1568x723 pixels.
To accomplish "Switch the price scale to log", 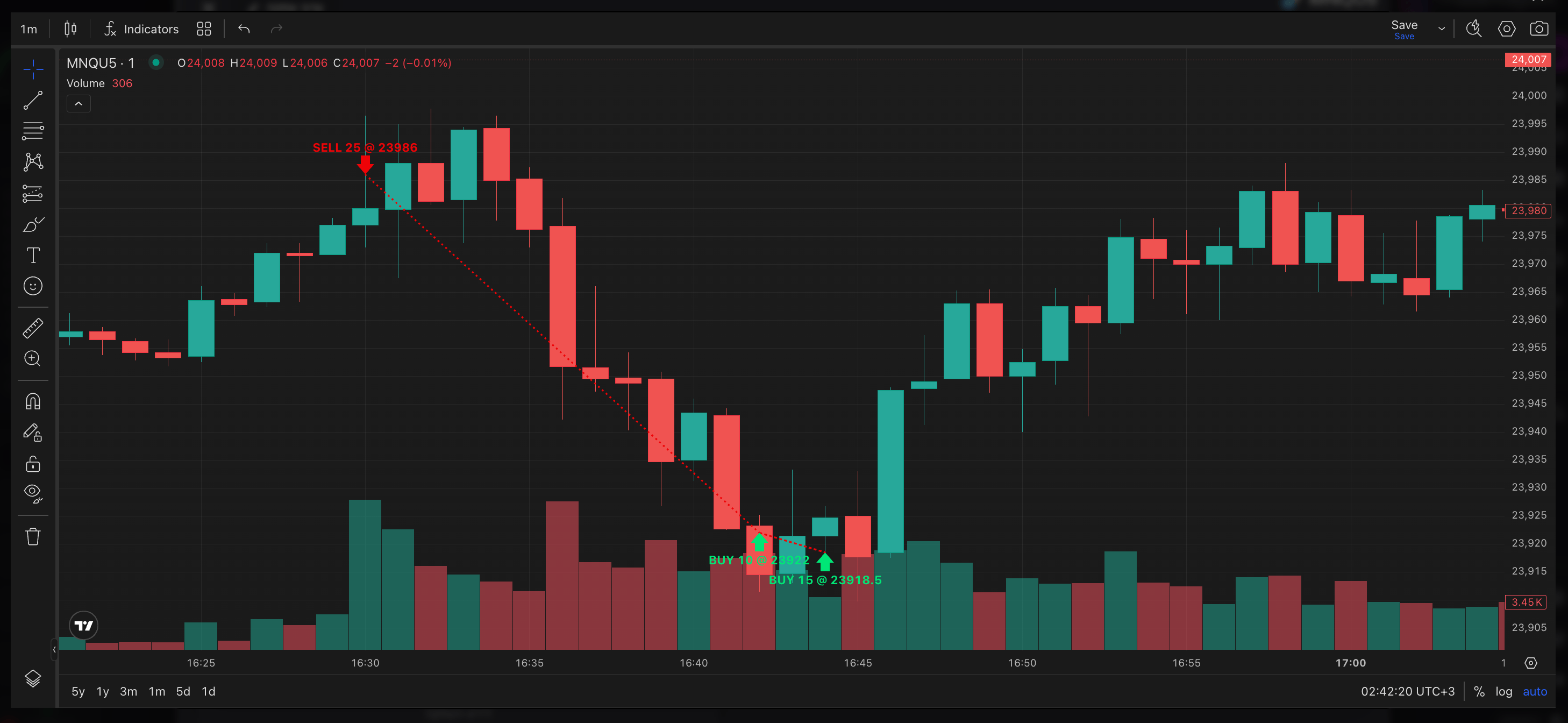I will 1504,691.
